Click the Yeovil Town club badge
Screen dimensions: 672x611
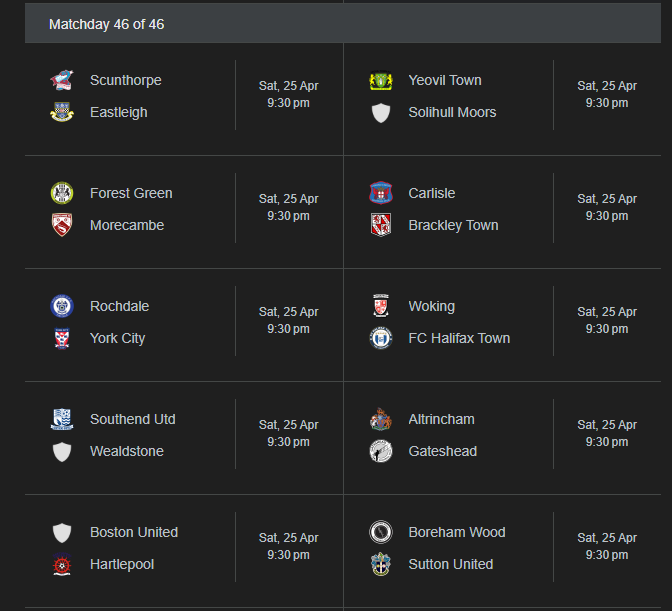381,80
